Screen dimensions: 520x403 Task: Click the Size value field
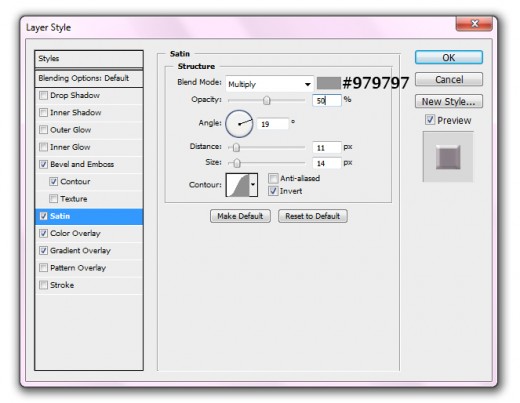(327, 163)
